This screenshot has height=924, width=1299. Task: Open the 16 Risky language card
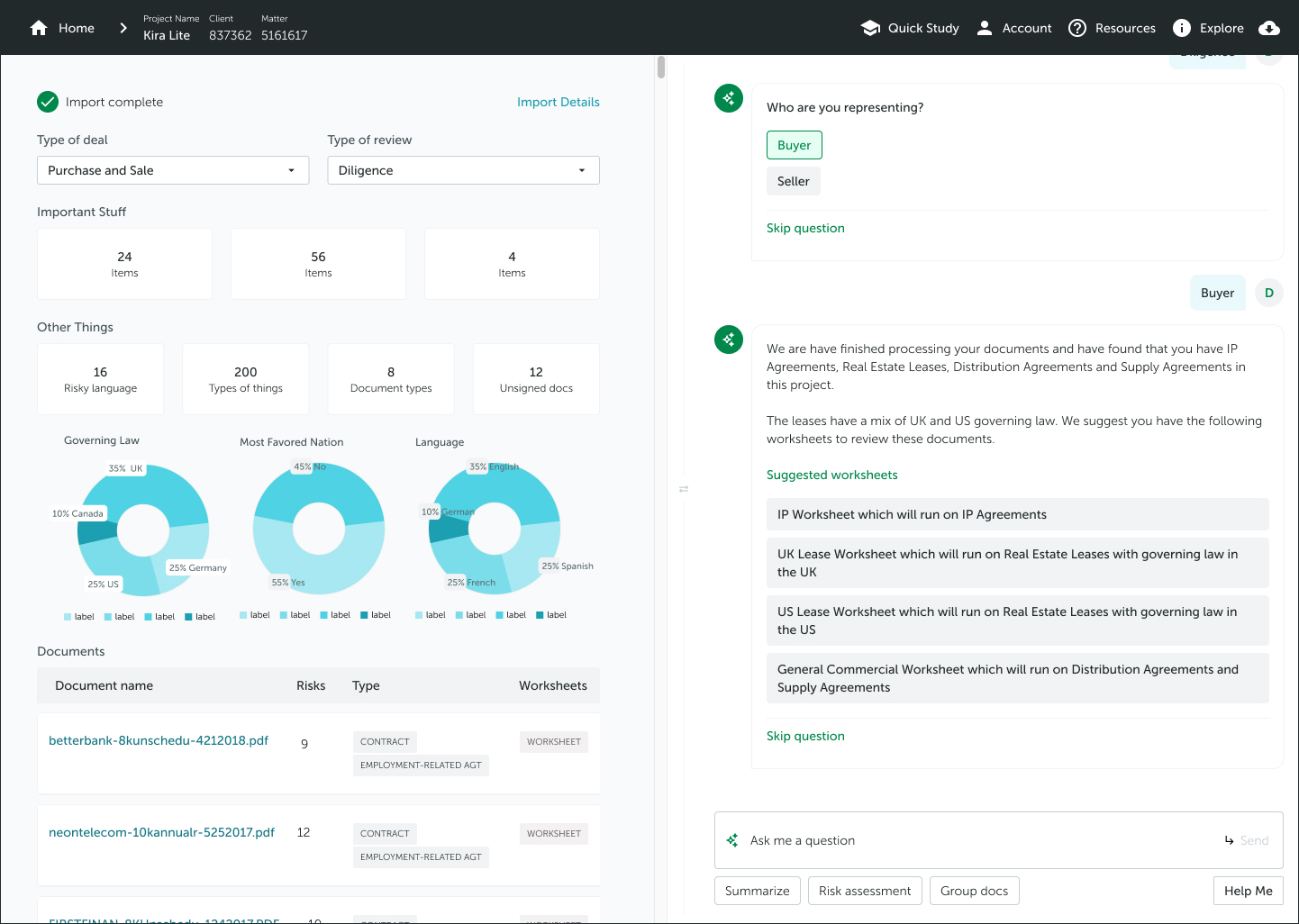[100, 379]
